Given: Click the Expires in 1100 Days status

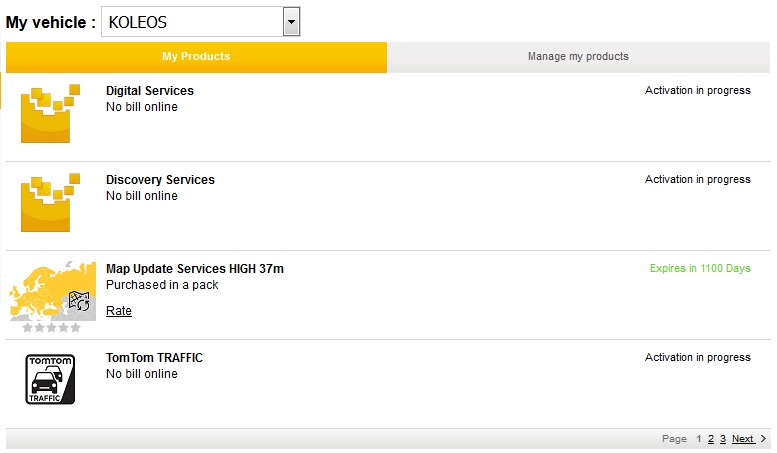Looking at the screenshot, I should pos(700,268).
